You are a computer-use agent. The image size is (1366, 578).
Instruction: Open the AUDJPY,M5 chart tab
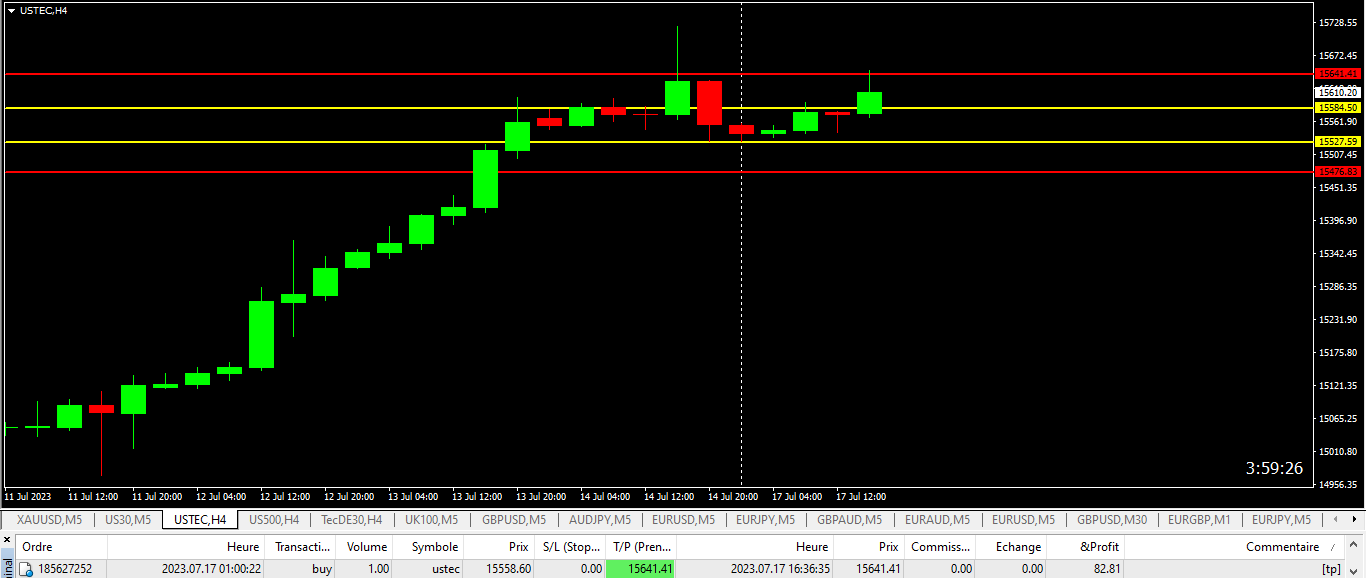[x=600, y=520]
